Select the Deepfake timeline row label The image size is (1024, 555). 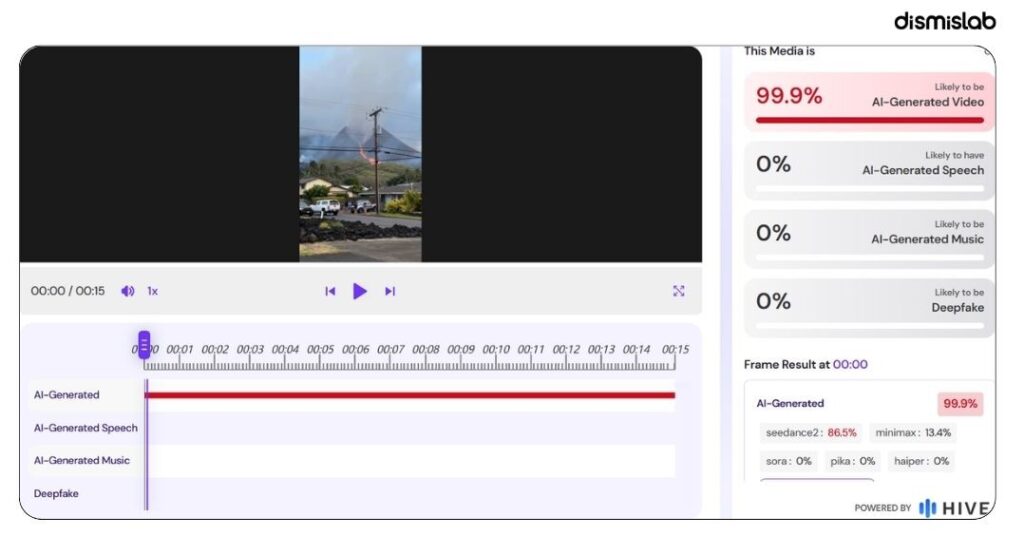point(56,494)
